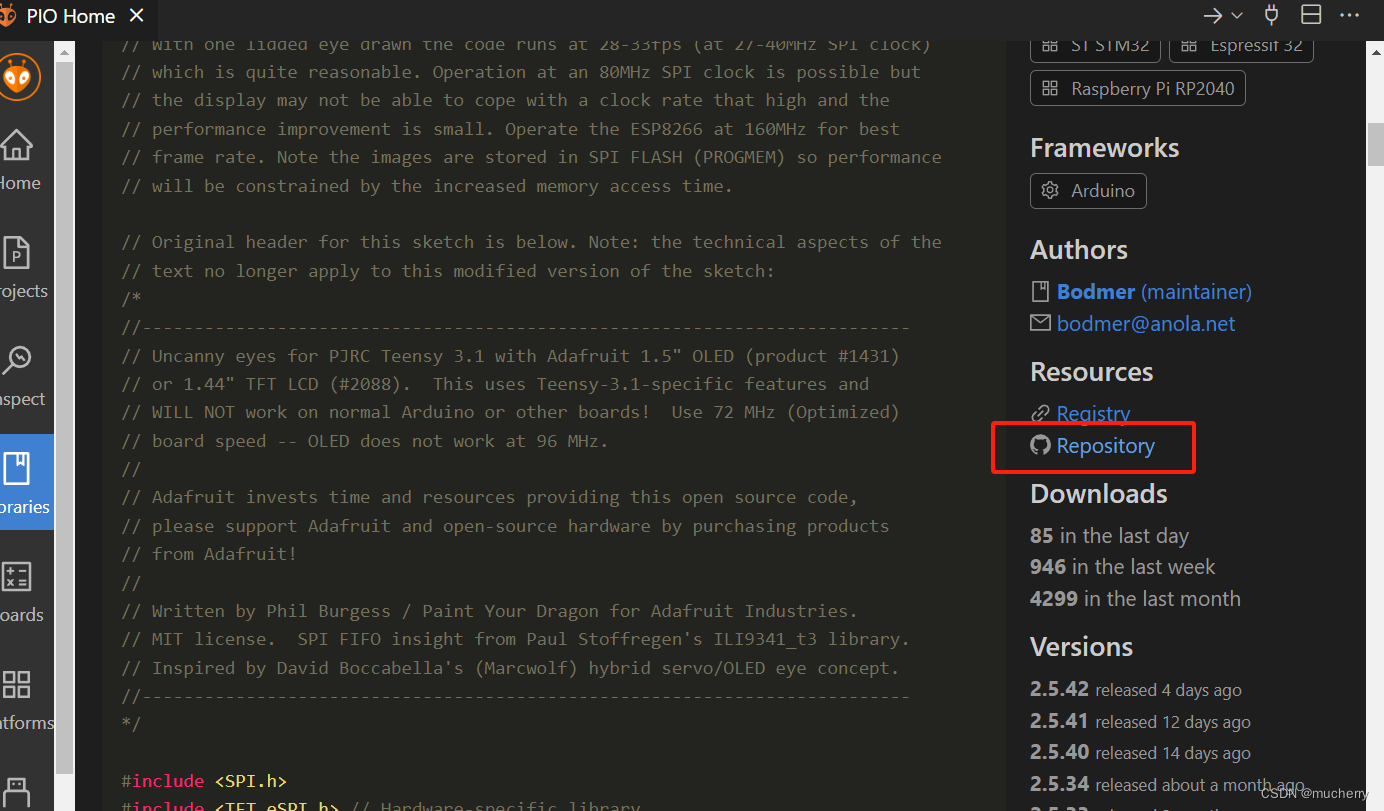
Task: Click comment line starting 'MIT license'
Action: click(x=516, y=639)
